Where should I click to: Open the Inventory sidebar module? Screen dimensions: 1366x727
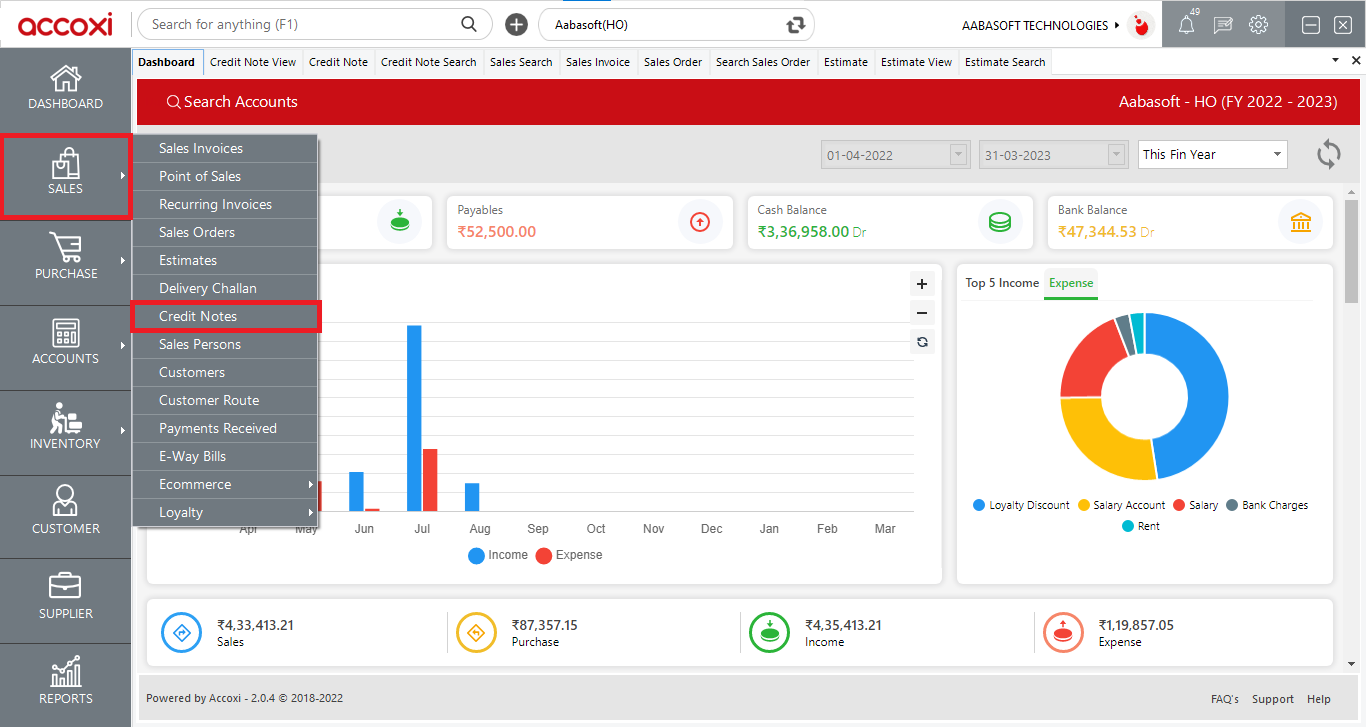click(x=65, y=431)
